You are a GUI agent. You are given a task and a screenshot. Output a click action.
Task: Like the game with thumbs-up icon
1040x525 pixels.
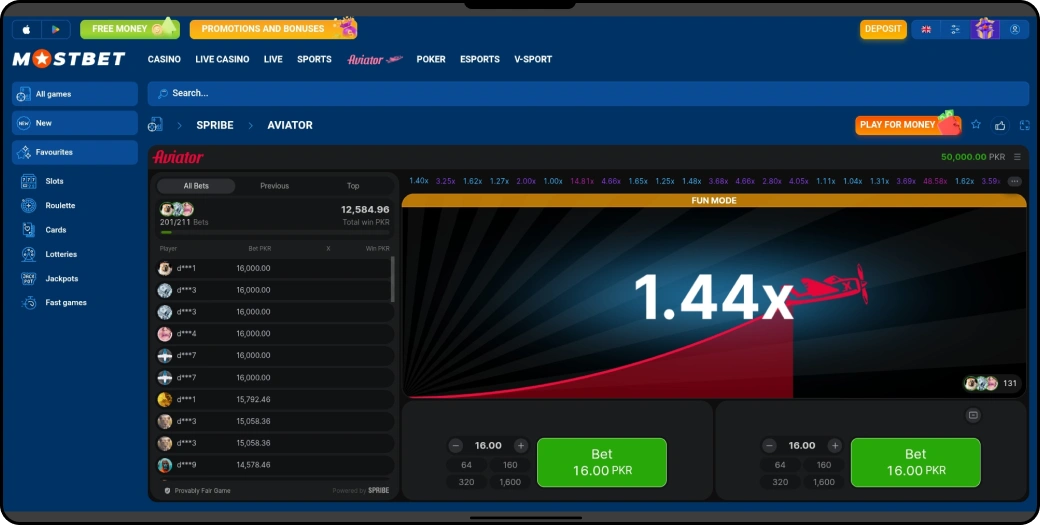(1000, 125)
